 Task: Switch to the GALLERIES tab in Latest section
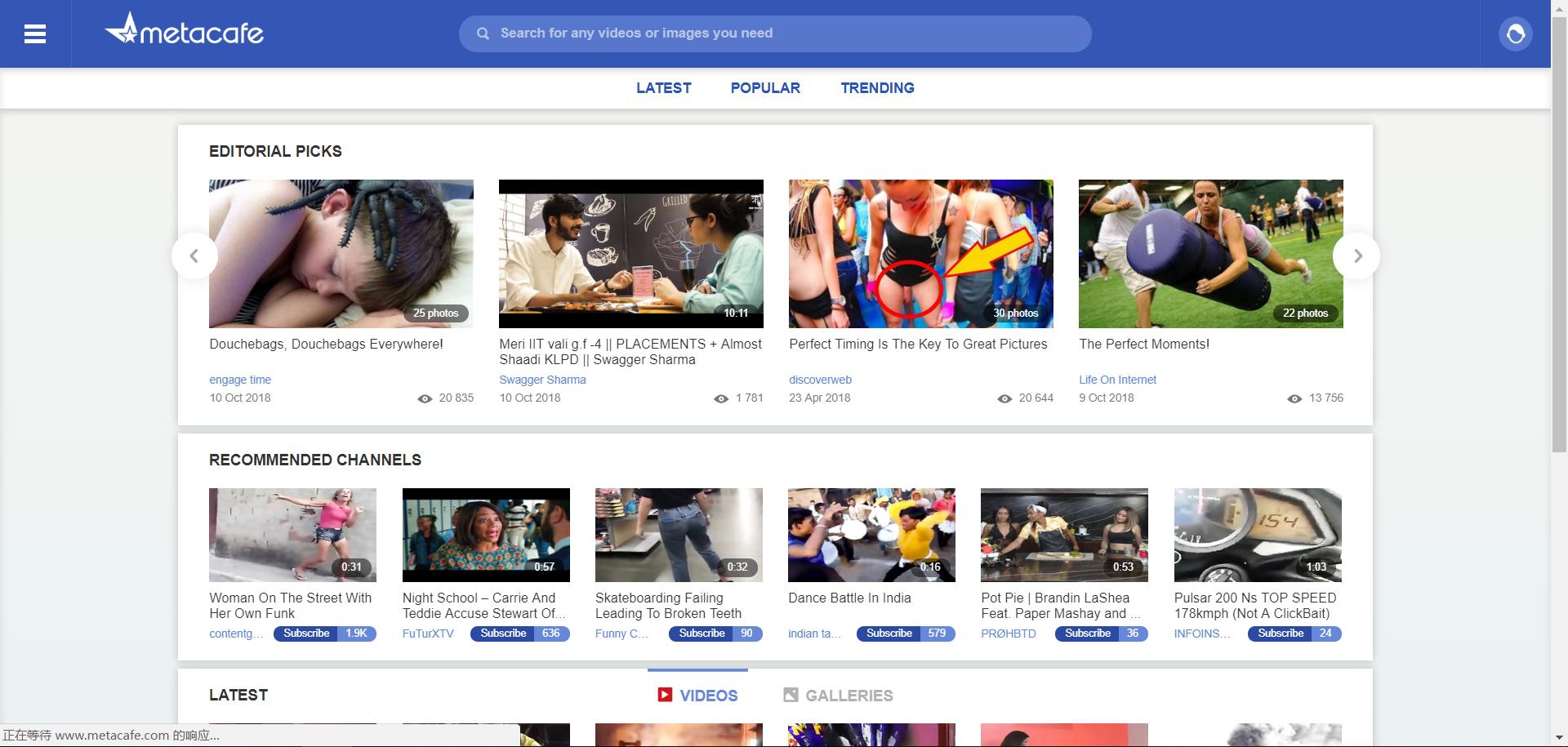[849, 695]
